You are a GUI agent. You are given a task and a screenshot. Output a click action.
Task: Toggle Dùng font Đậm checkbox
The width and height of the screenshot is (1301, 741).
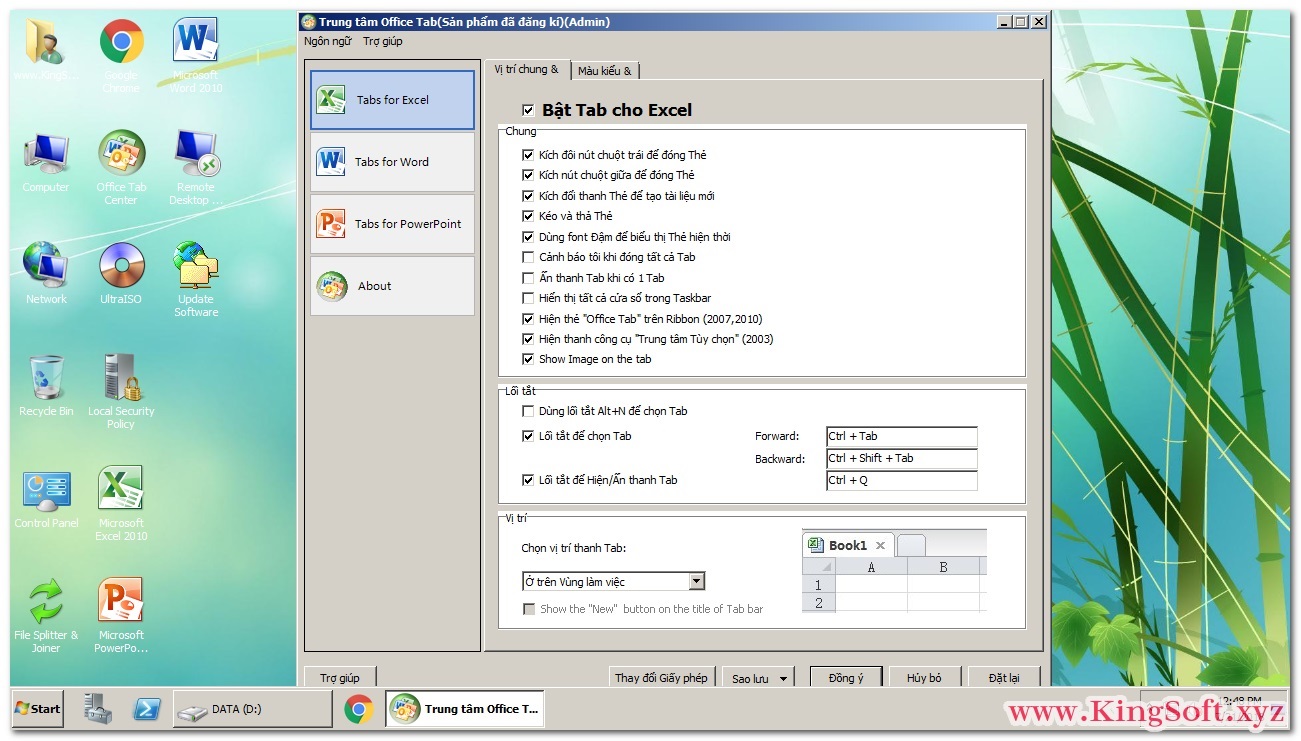click(x=528, y=237)
